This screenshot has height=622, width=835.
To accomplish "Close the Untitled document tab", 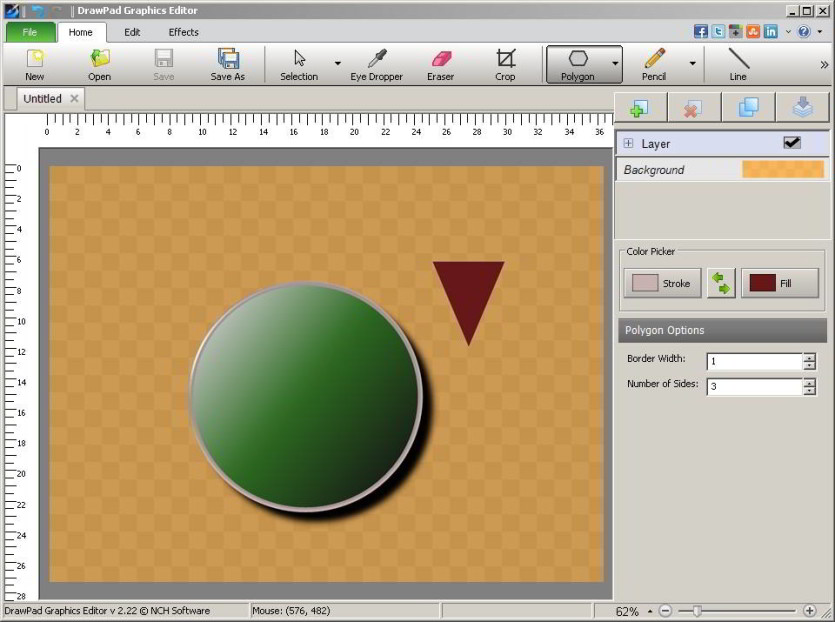I will tap(75, 99).
